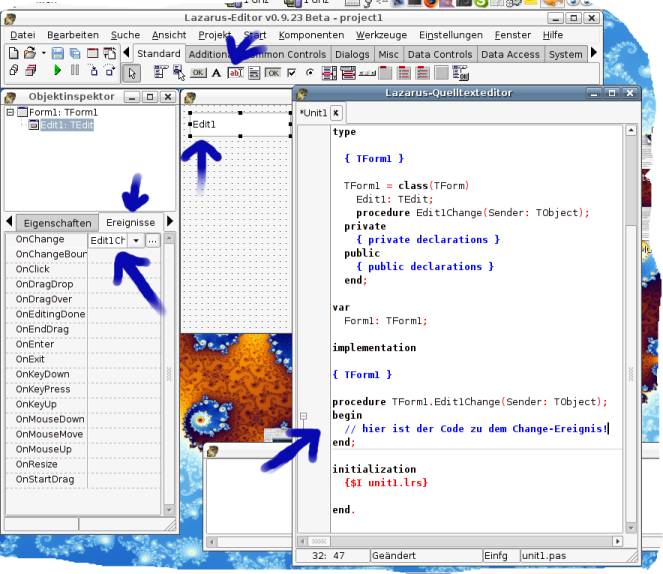Screen dimensions: 663x574
Task: Open the recent files dropdown beside Open
Action: [44, 53]
